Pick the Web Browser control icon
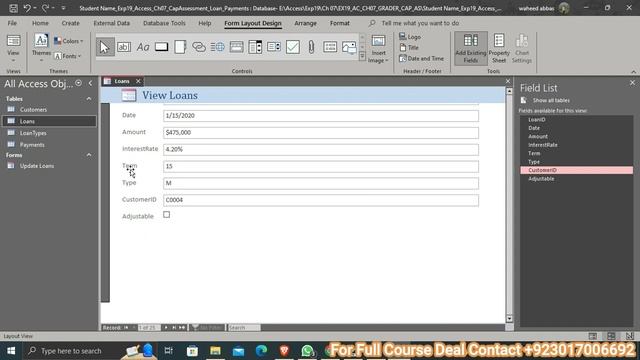This screenshot has width=640, height=360. point(218,47)
